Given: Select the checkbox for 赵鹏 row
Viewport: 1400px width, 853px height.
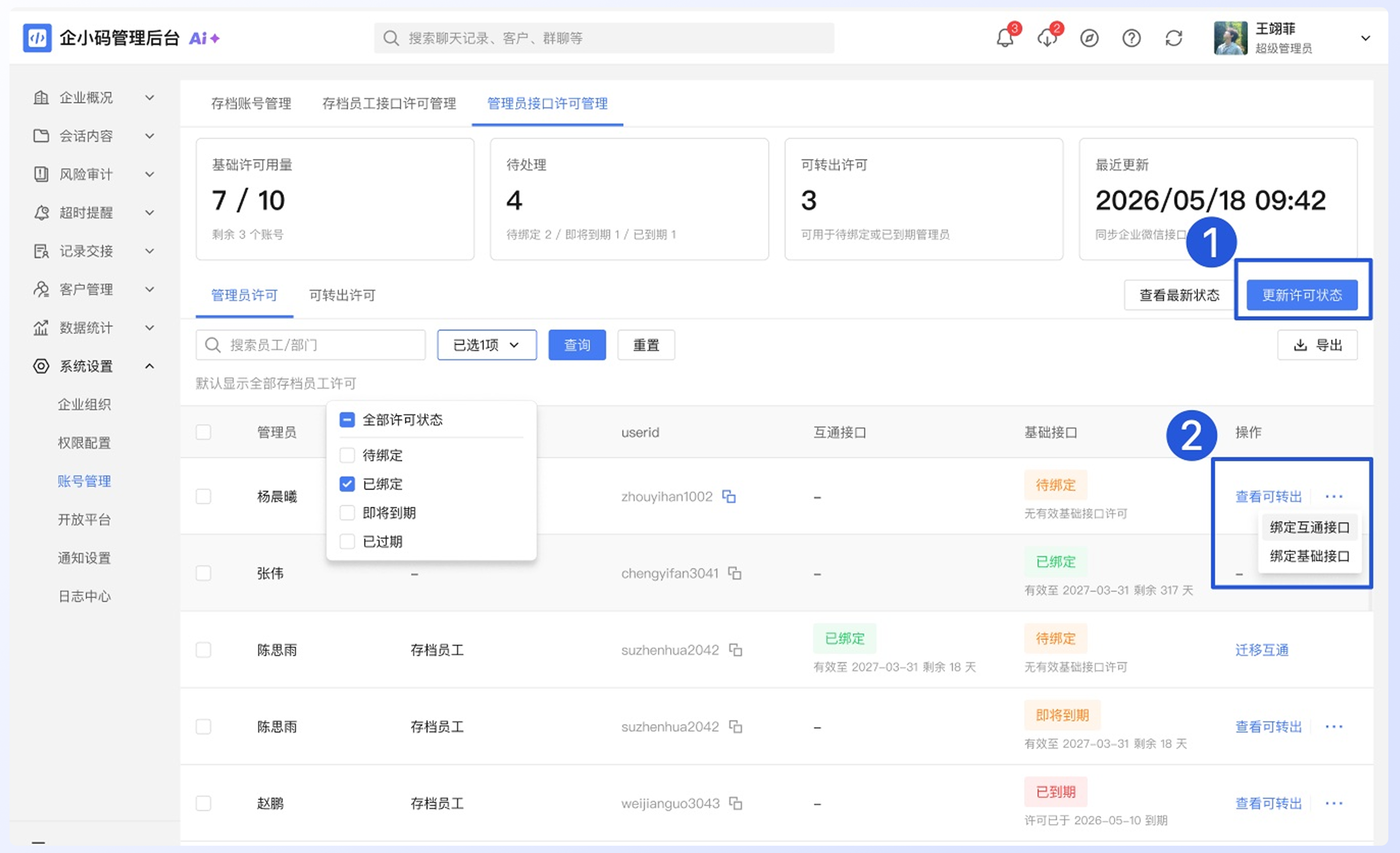Looking at the screenshot, I should pyautogui.click(x=203, y=803).
